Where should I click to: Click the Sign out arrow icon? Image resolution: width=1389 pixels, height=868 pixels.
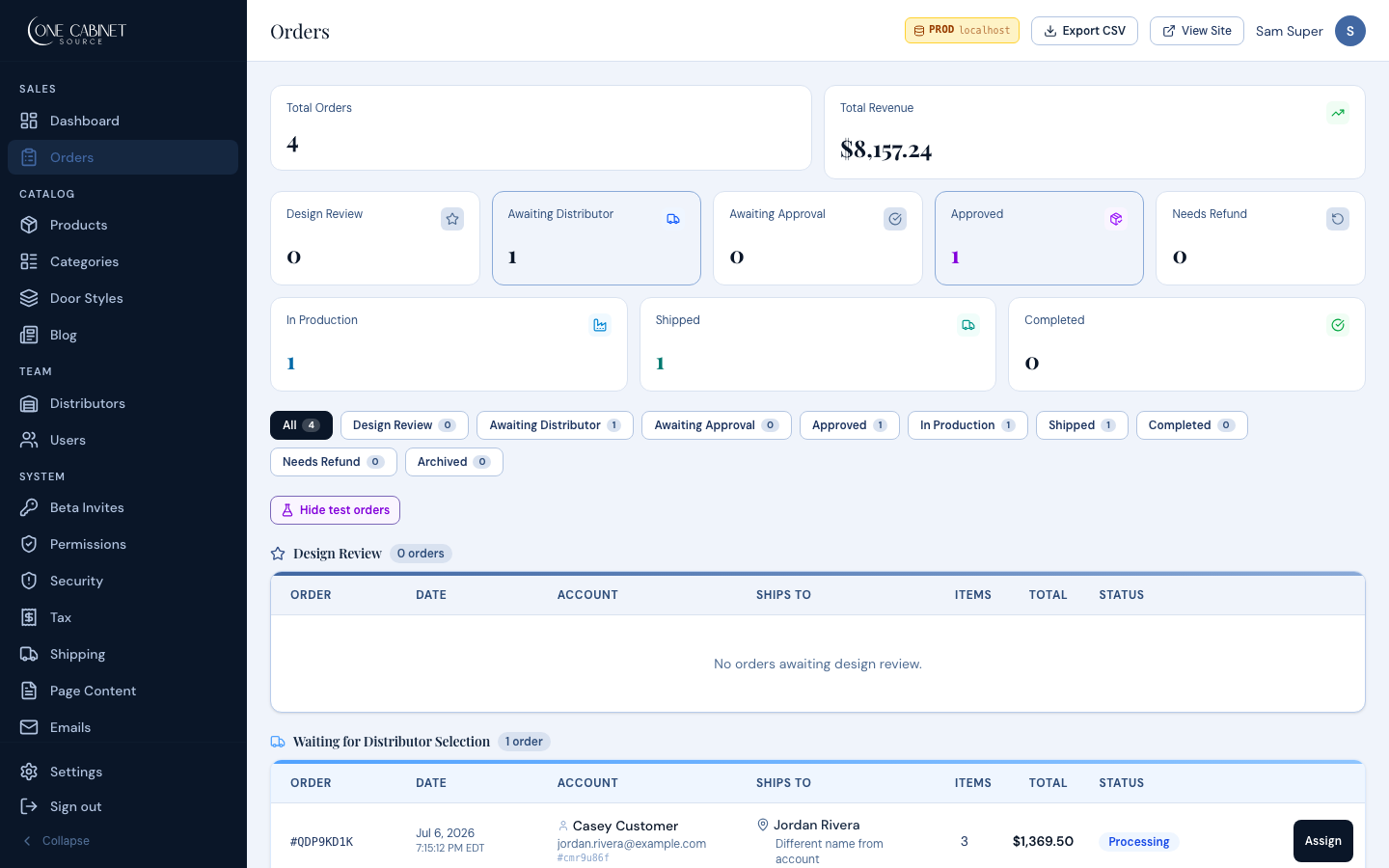click(29, 806)
